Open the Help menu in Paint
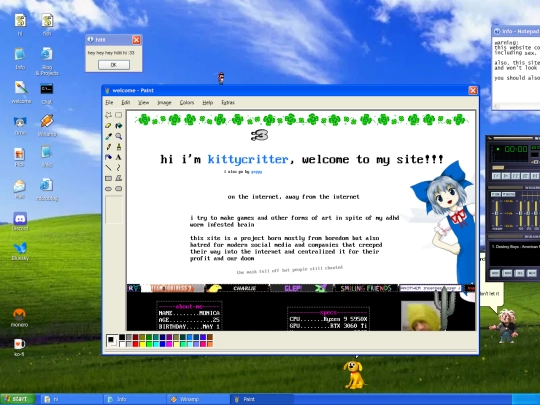540x405 pixels. tap(207, 103)
